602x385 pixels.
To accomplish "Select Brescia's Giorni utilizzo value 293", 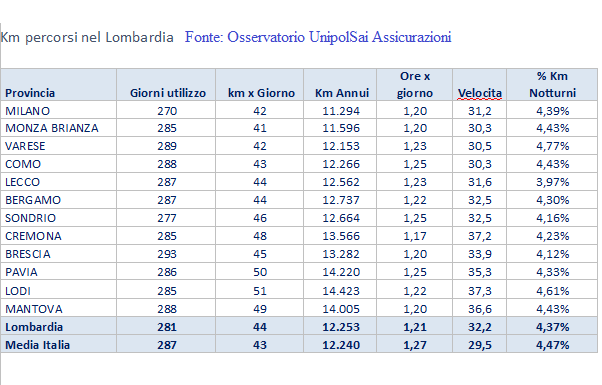I will click(167, 254).
